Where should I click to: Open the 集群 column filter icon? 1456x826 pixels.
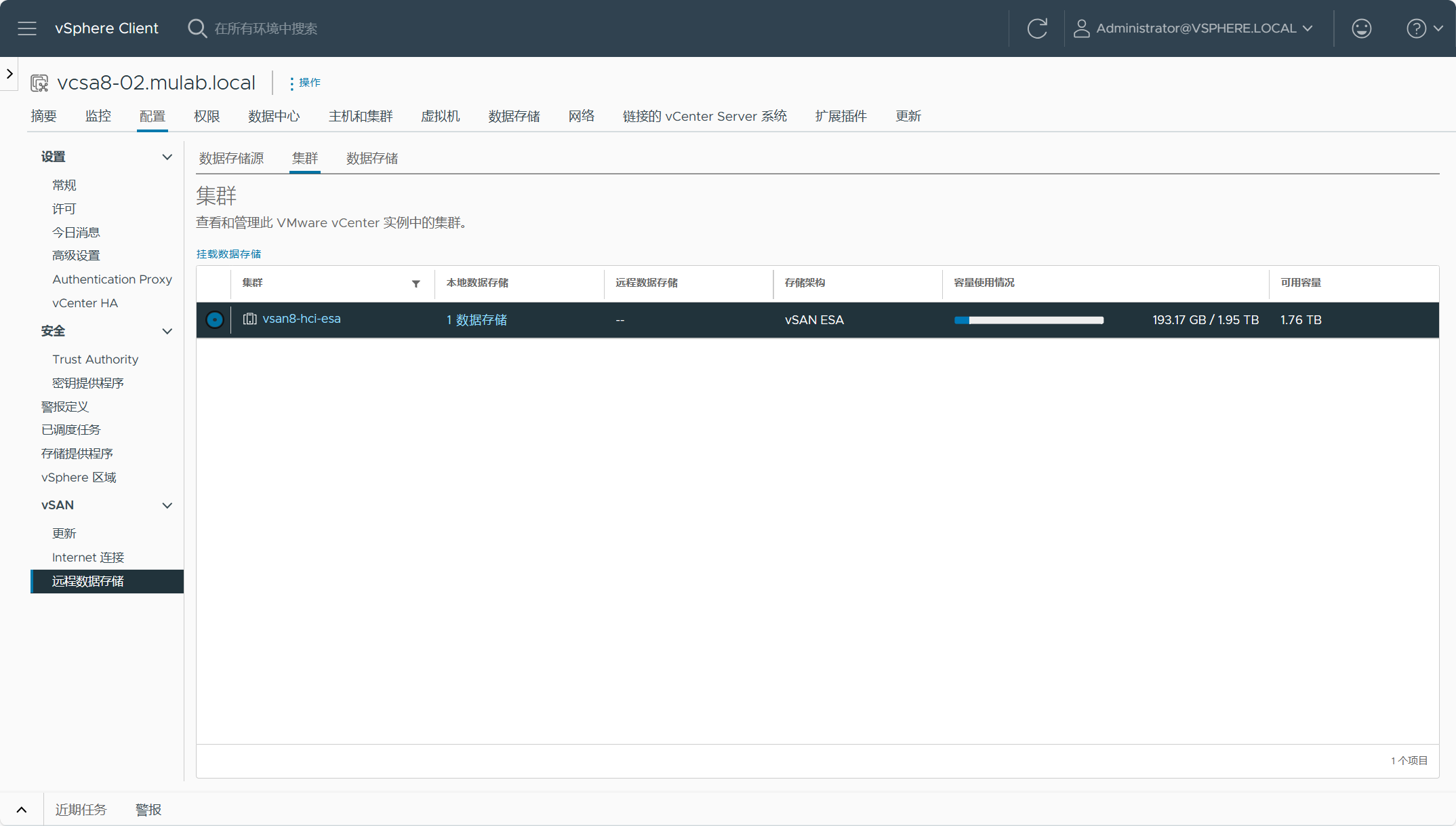point(416,283)
